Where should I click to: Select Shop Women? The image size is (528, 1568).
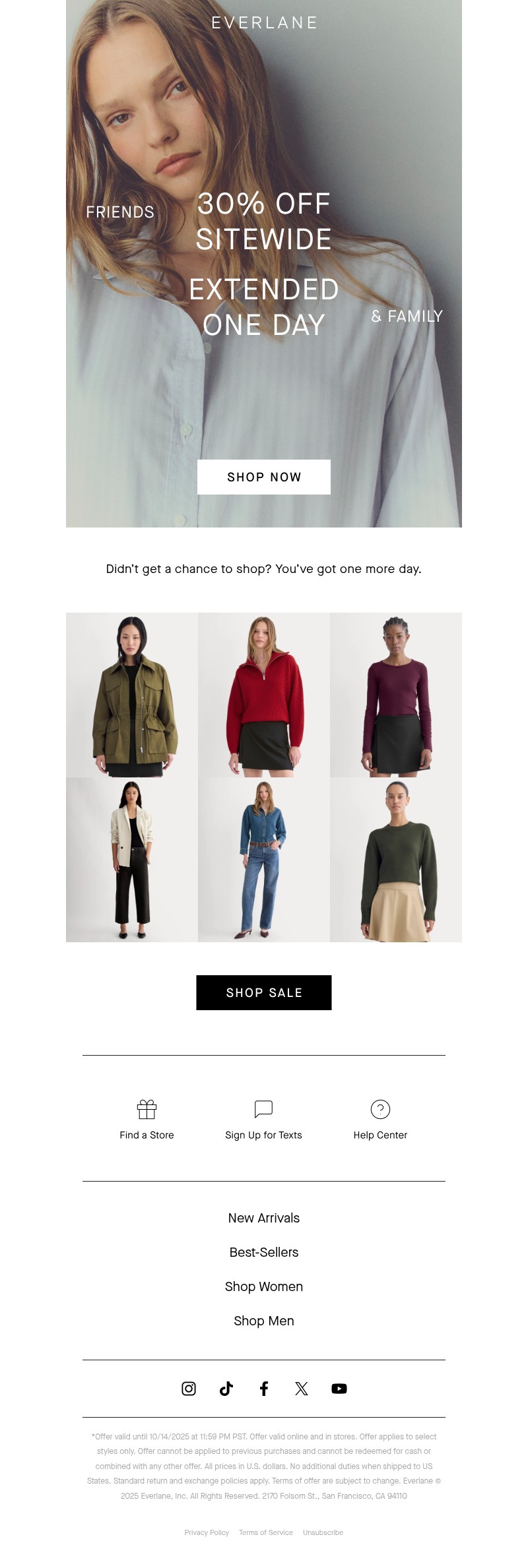264,1286
